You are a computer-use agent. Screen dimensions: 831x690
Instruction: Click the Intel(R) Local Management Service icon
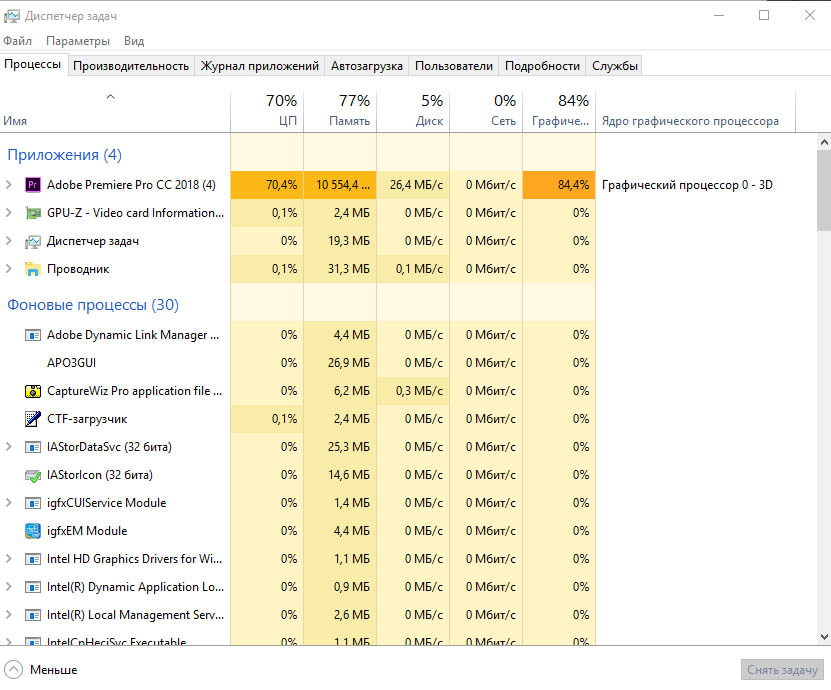click(x=33, y=616)
